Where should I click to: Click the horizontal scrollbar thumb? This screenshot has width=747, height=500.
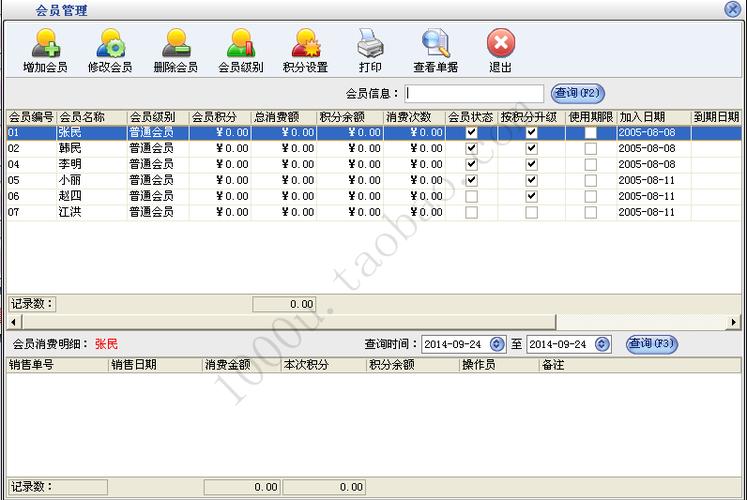pos(288,322)
